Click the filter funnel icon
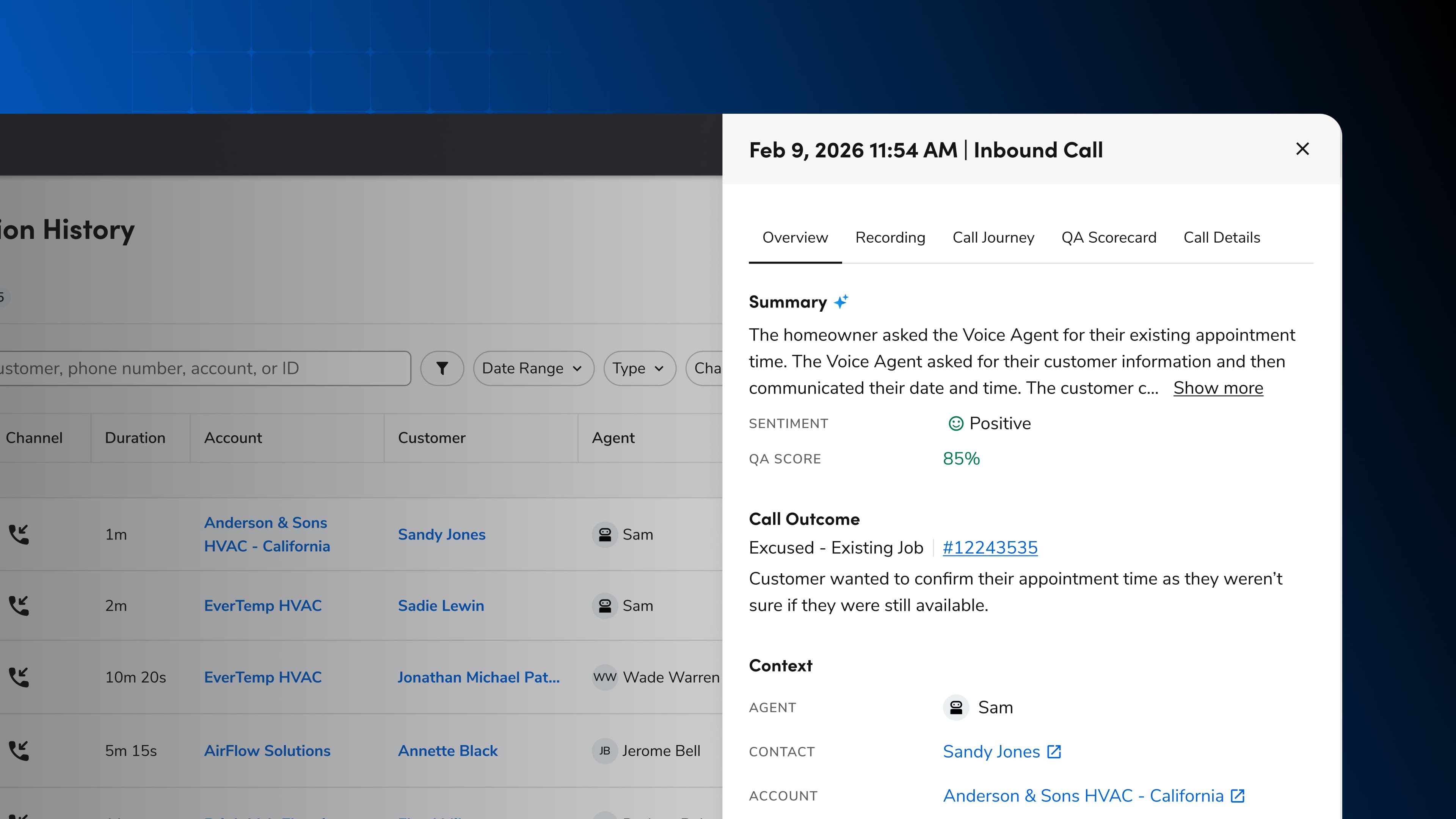Screen dimensions: 1456x819 point(442,369)
